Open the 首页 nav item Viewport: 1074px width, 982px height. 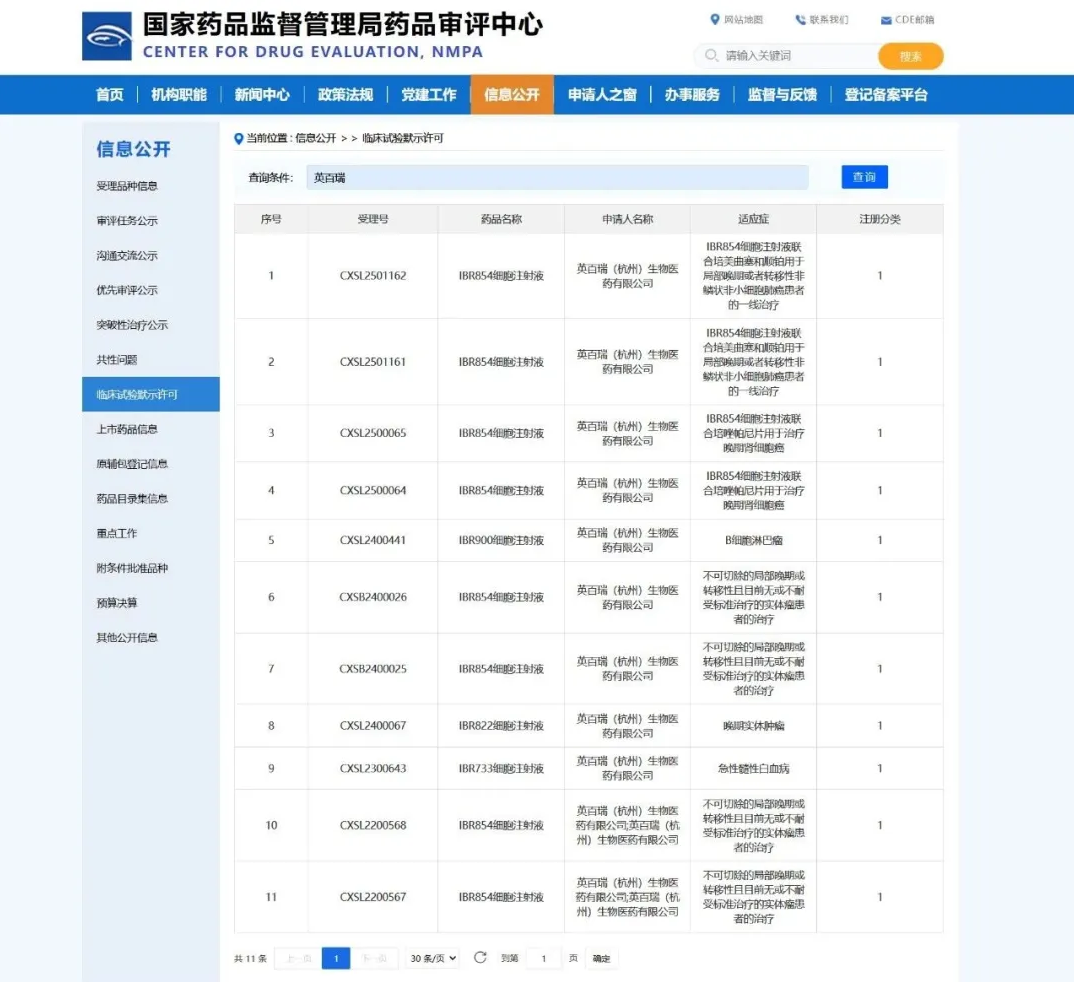[x=110, y=95]
